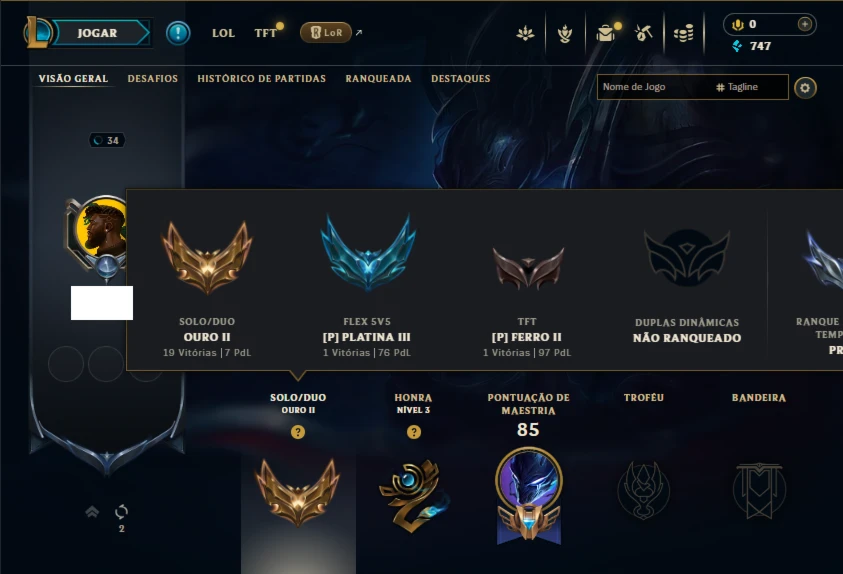Click the plus icon to buy RP

point(804,24)
